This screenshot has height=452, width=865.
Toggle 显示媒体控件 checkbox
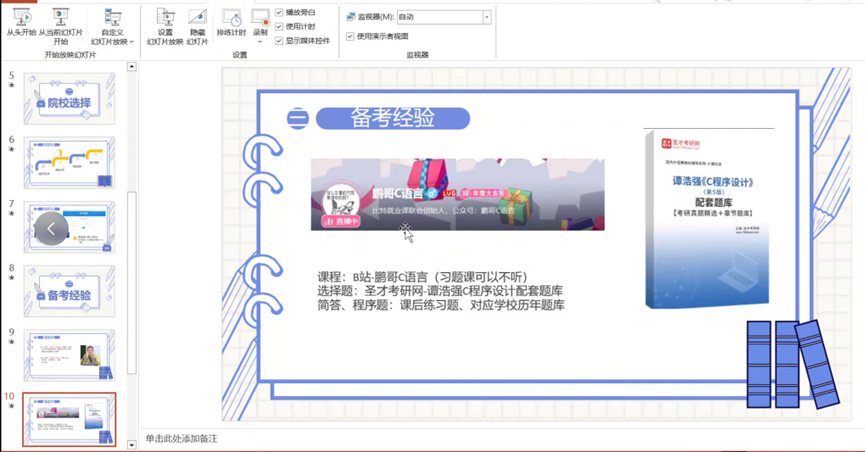point(279,41)
